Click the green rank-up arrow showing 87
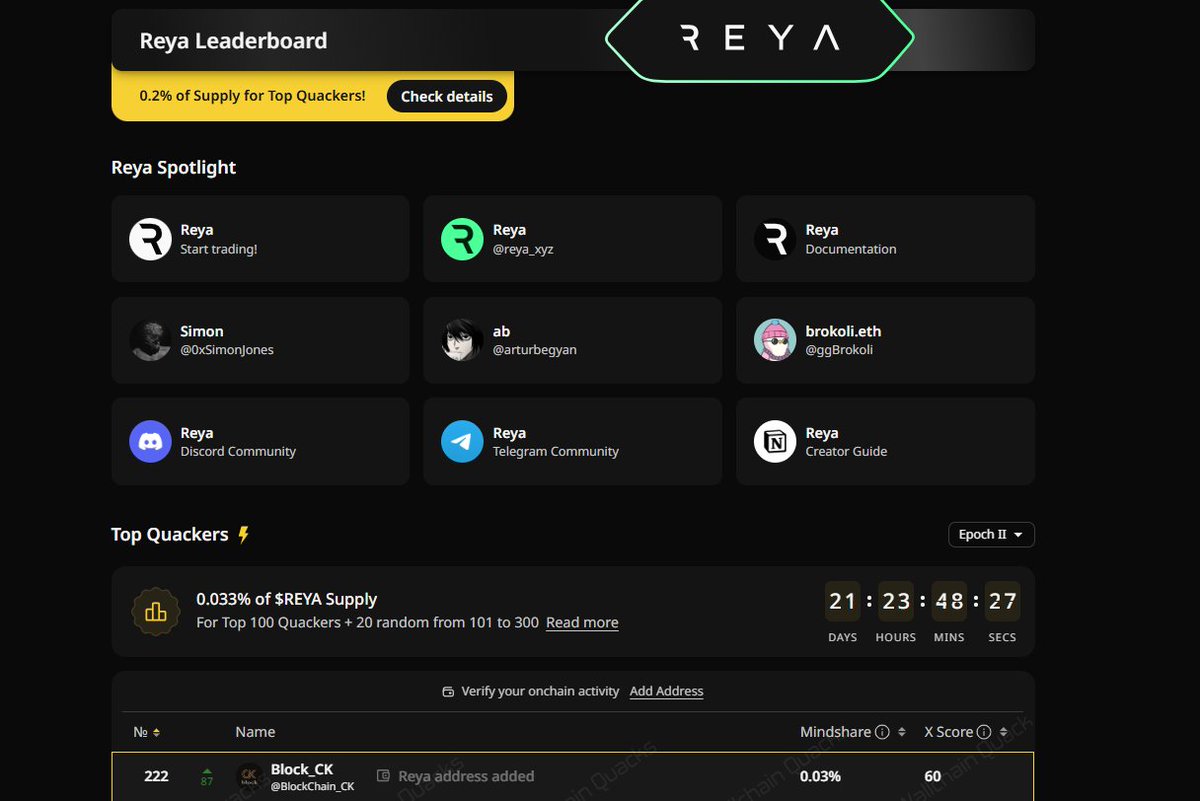Screen dimensions: 1200x801 207,776
